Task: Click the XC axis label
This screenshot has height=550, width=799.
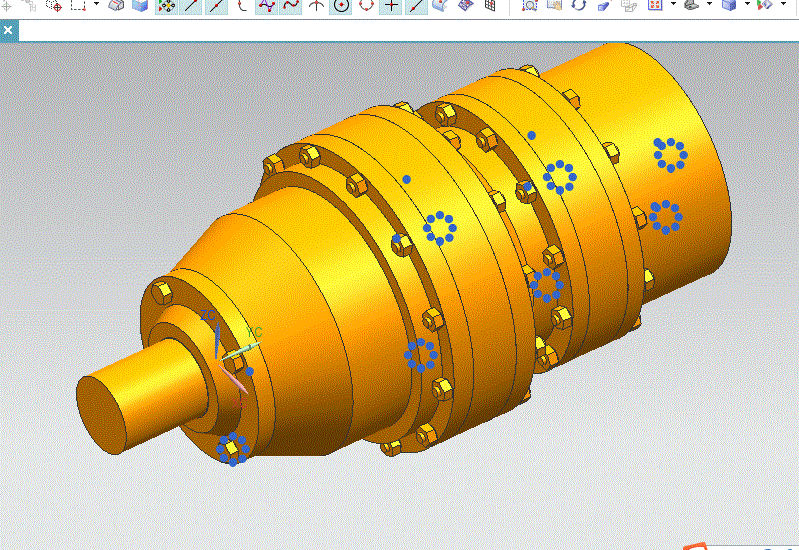Action: tap(239, 404)
